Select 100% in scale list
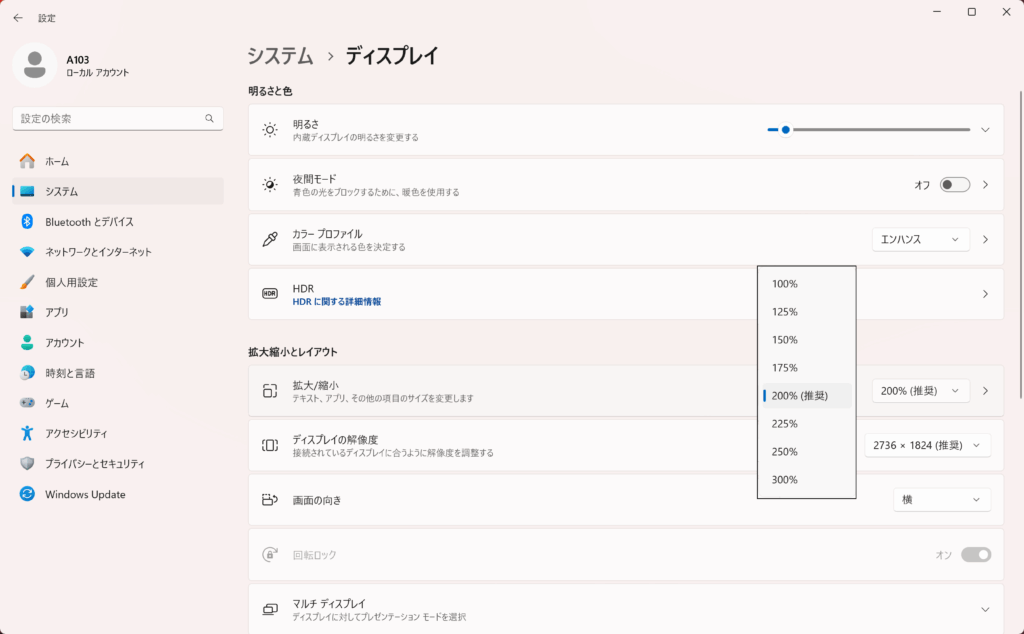Image resolution: width=1024 pixels, height=634 pixels. [x=807, y=284]
